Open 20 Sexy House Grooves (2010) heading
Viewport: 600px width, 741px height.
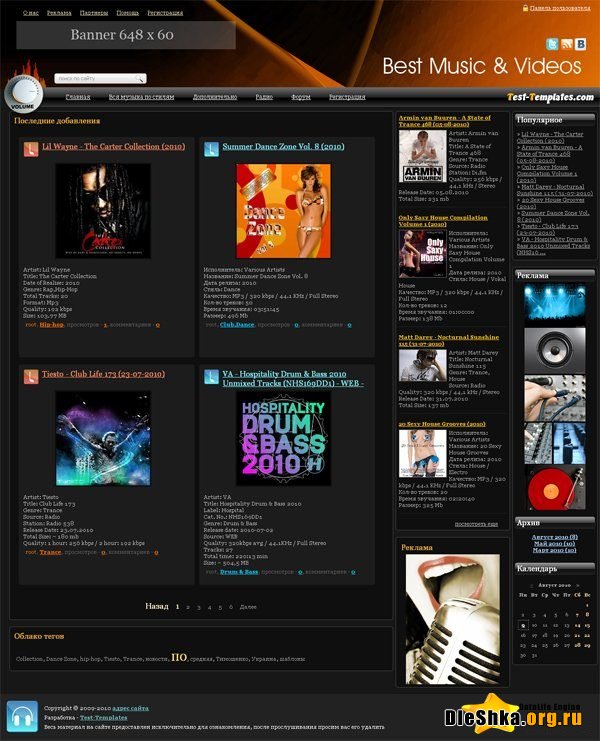tap(442, 424)
